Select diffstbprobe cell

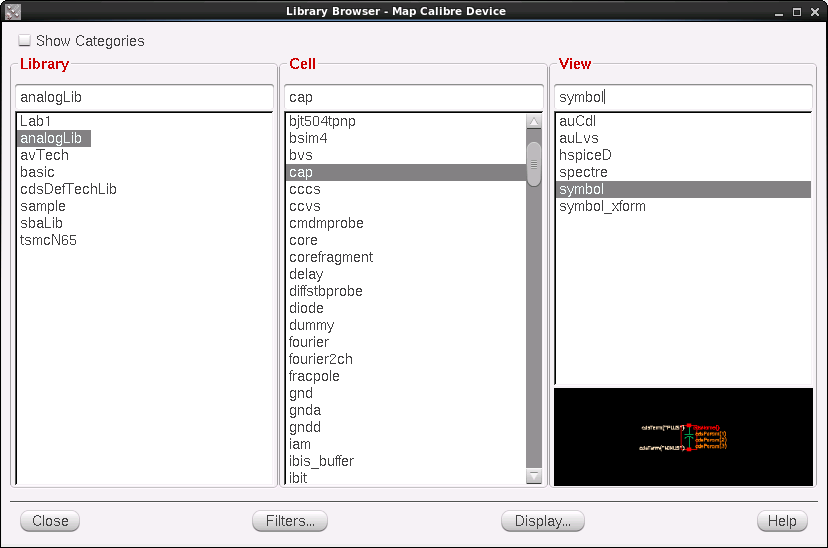coord(326,291)
